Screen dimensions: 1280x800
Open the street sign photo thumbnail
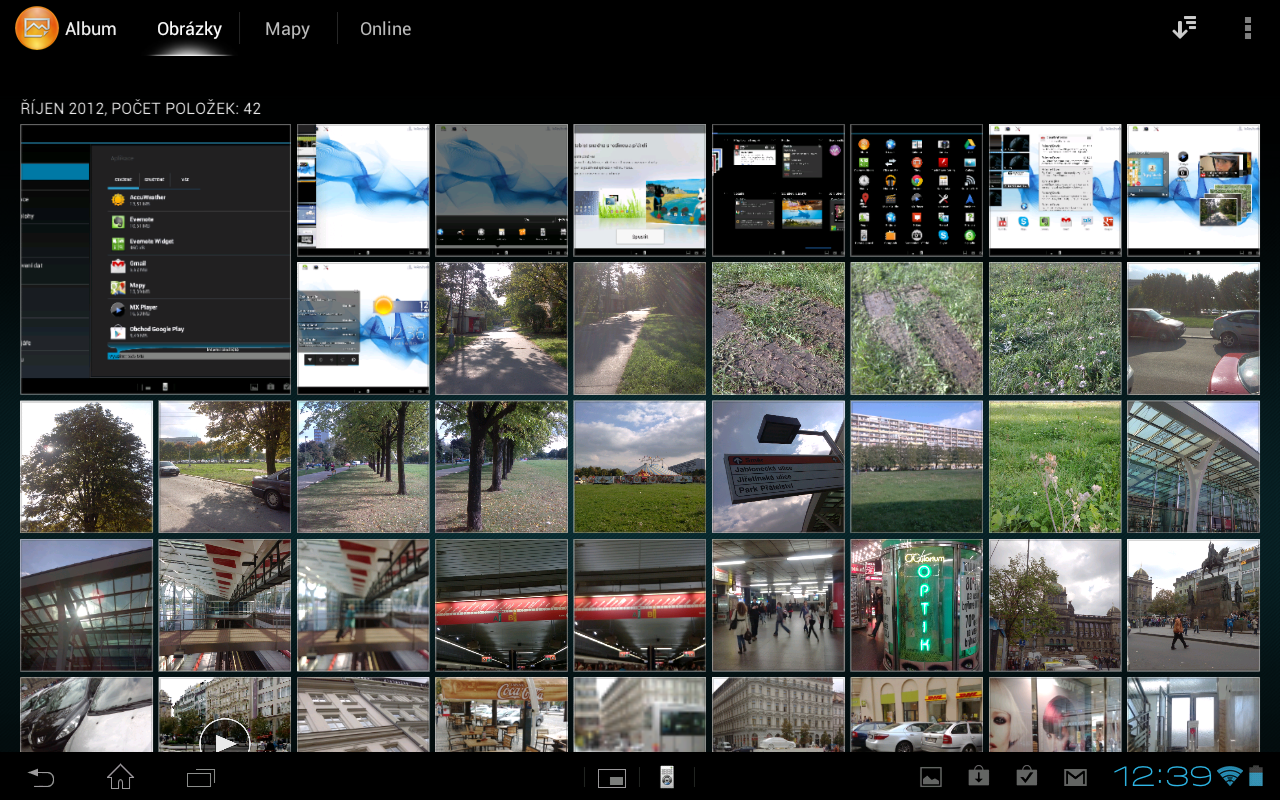[778, 467]
